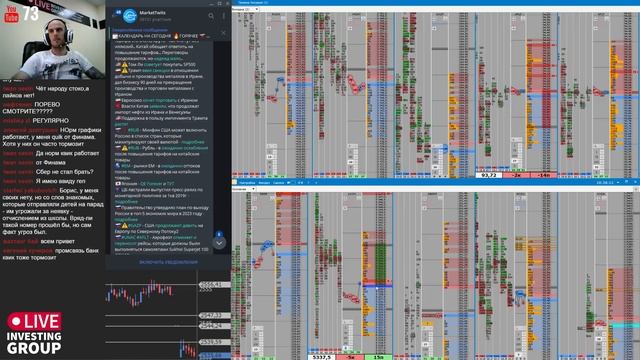Screen dimensions: 640x360
Task: Click the YouTube logo in the corner
Action: click(x=11, y=14)
